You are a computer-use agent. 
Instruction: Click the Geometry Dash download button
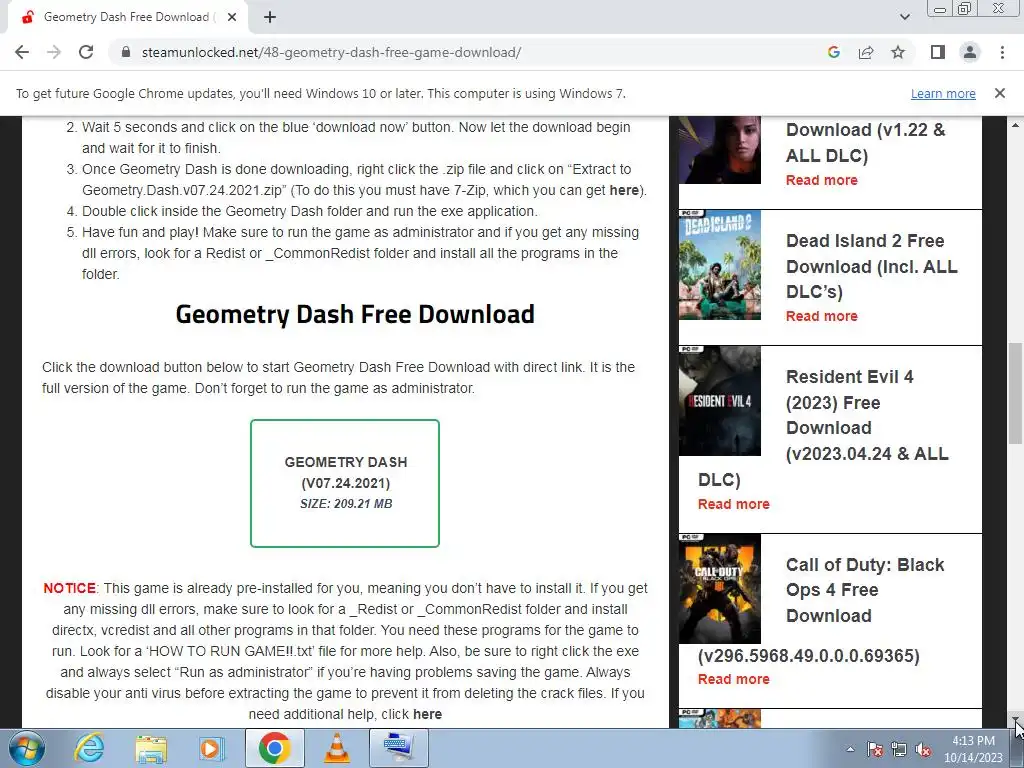point(345,483)
